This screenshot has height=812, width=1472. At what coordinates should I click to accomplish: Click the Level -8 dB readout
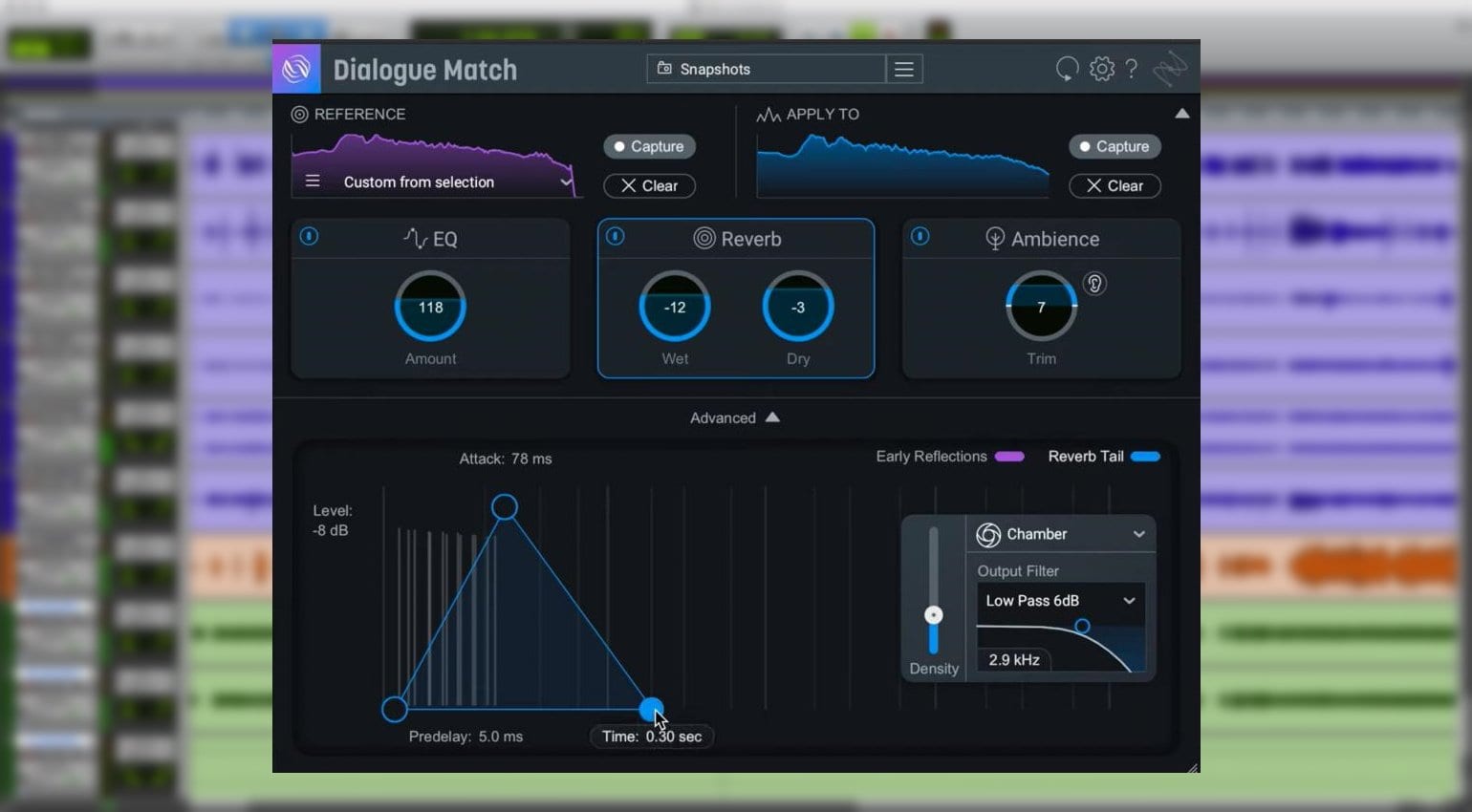[332, 521]
